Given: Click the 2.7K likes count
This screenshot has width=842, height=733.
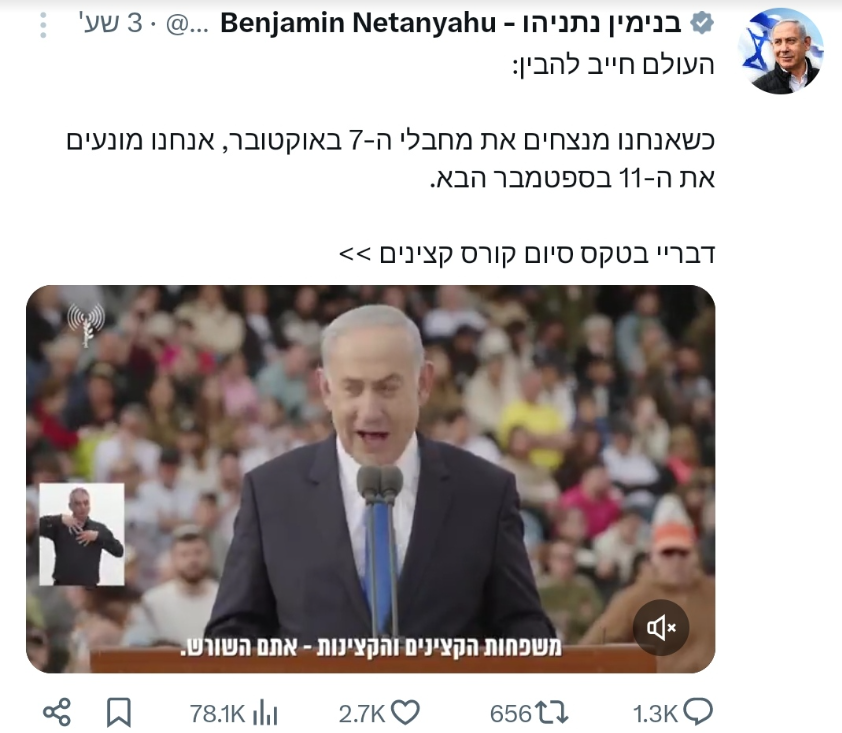Looking at the screenshot, I should pos(361,714).
